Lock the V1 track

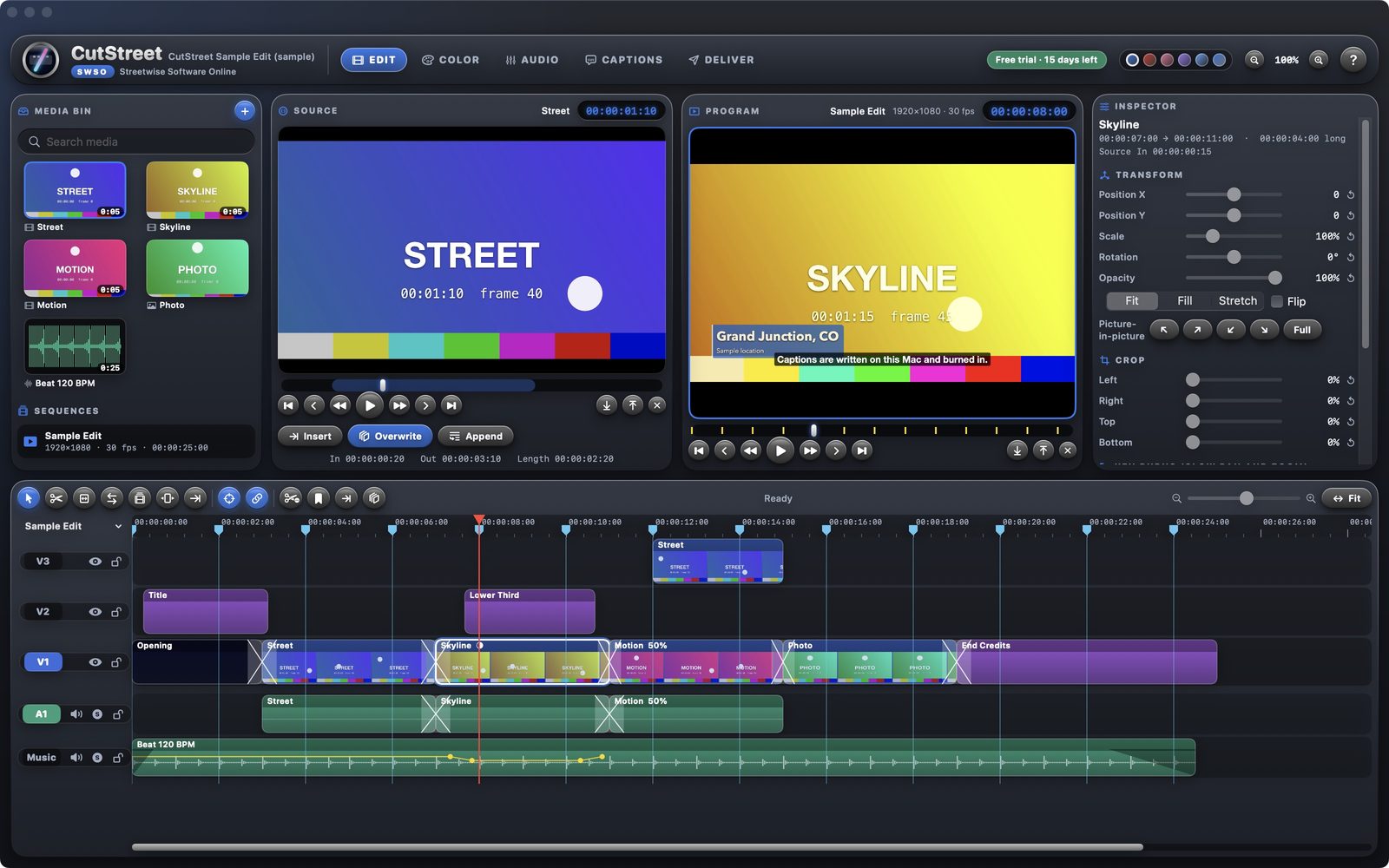coord(116,662)
